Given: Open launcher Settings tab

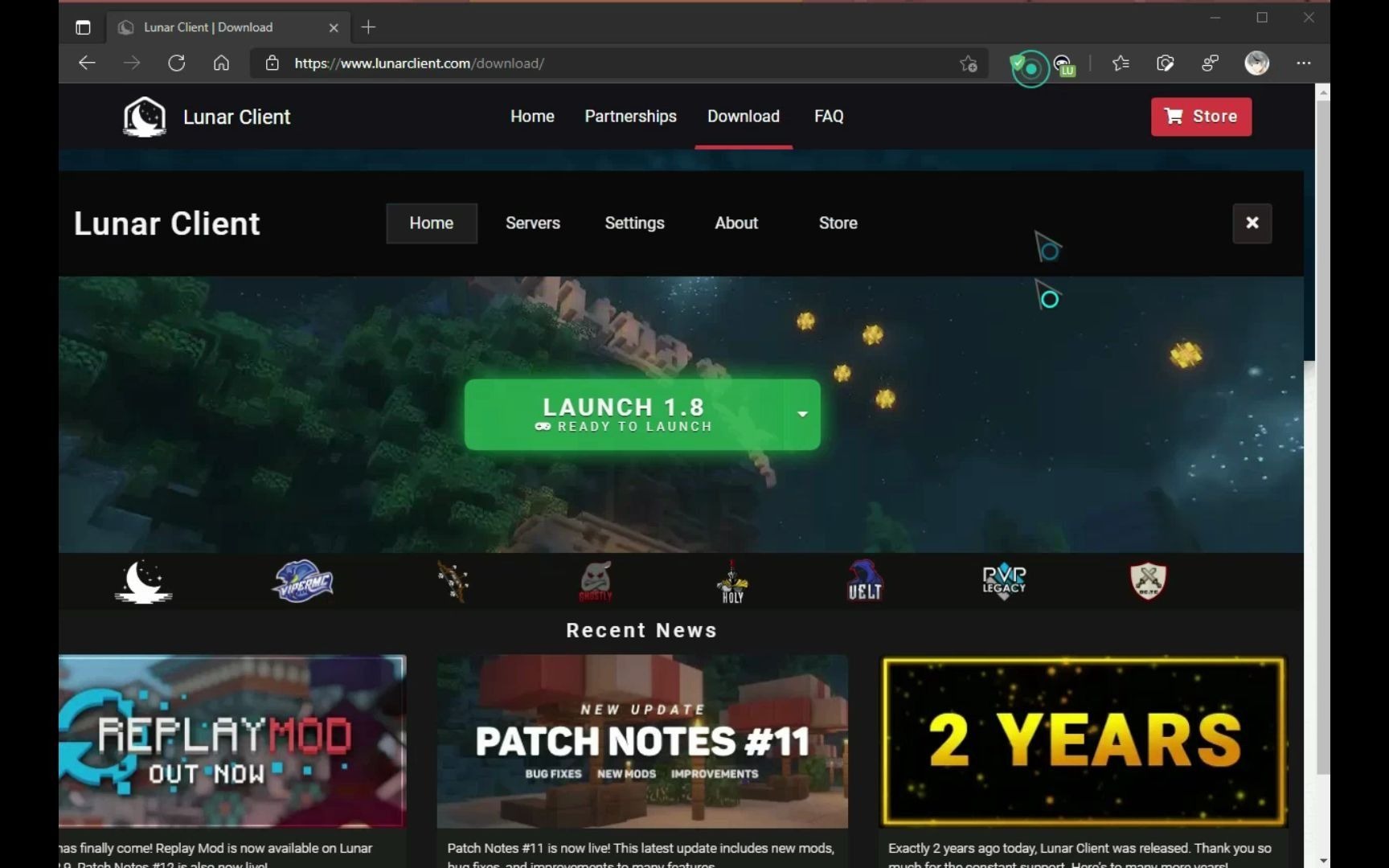Looking at the screenshot, I should [634, 223].
